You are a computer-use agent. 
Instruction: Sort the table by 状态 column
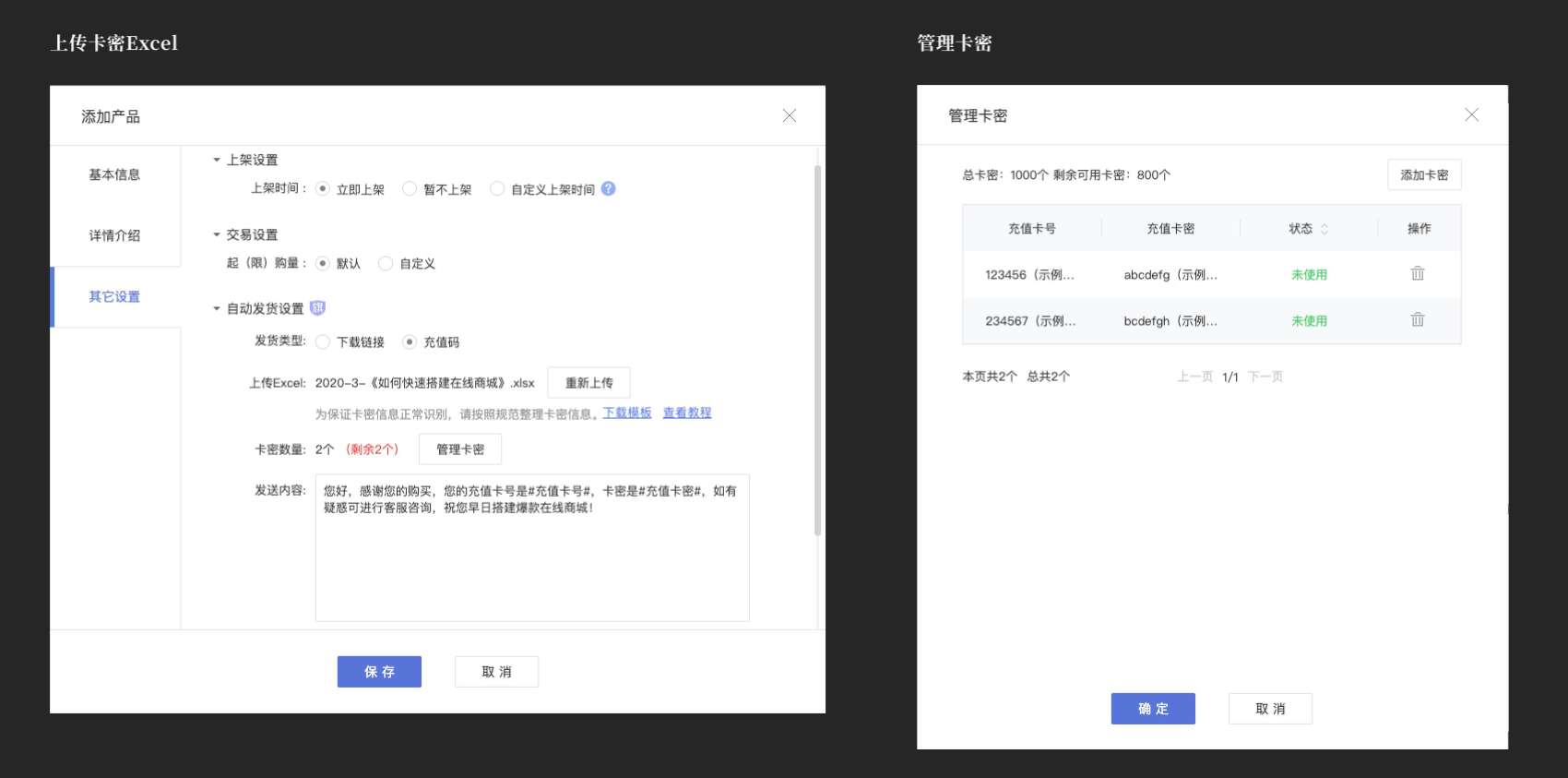pyautogui.click(x=1324, y=229)
